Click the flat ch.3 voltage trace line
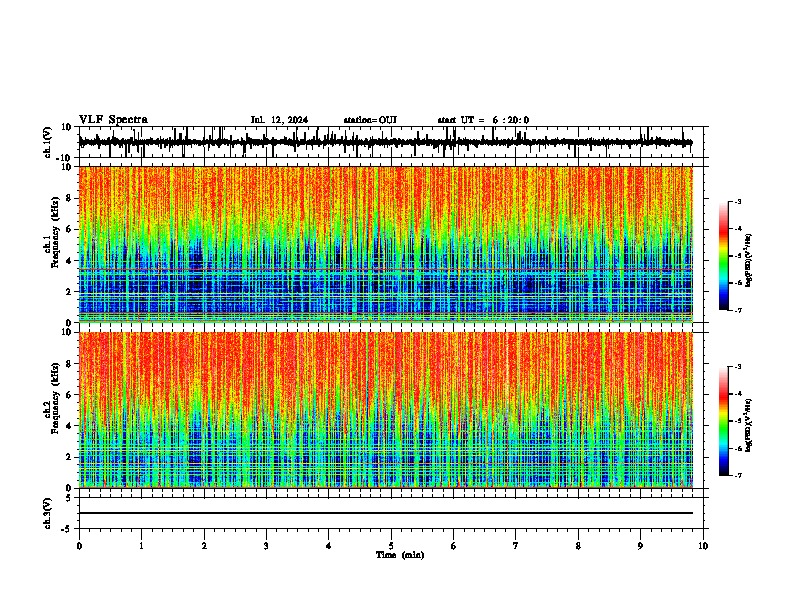792x612 pixels. click(x=385, y=513)
